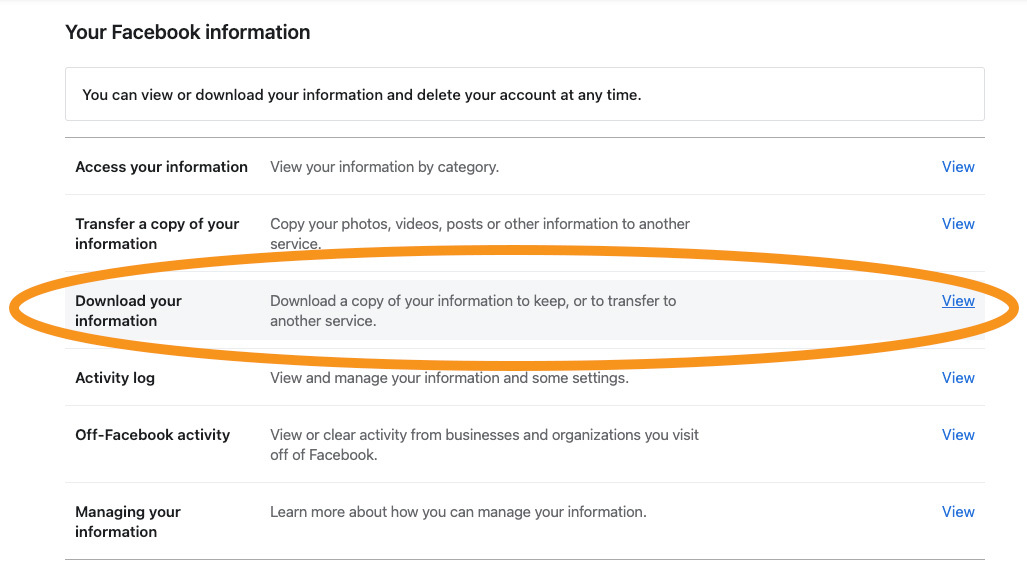Click View next to Download your information
Screen dimensions: 1027x561
957,301
